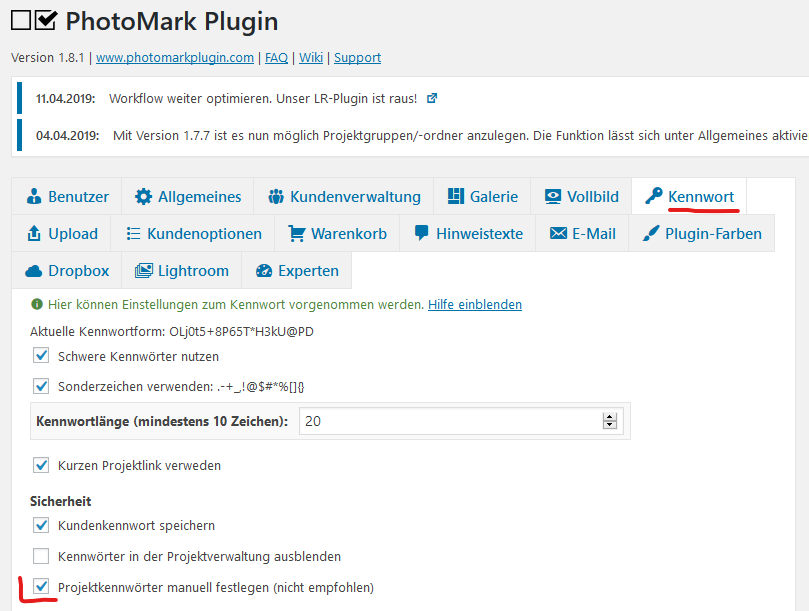Open the www.photomarkplugin.com link

tap(175, 58)
